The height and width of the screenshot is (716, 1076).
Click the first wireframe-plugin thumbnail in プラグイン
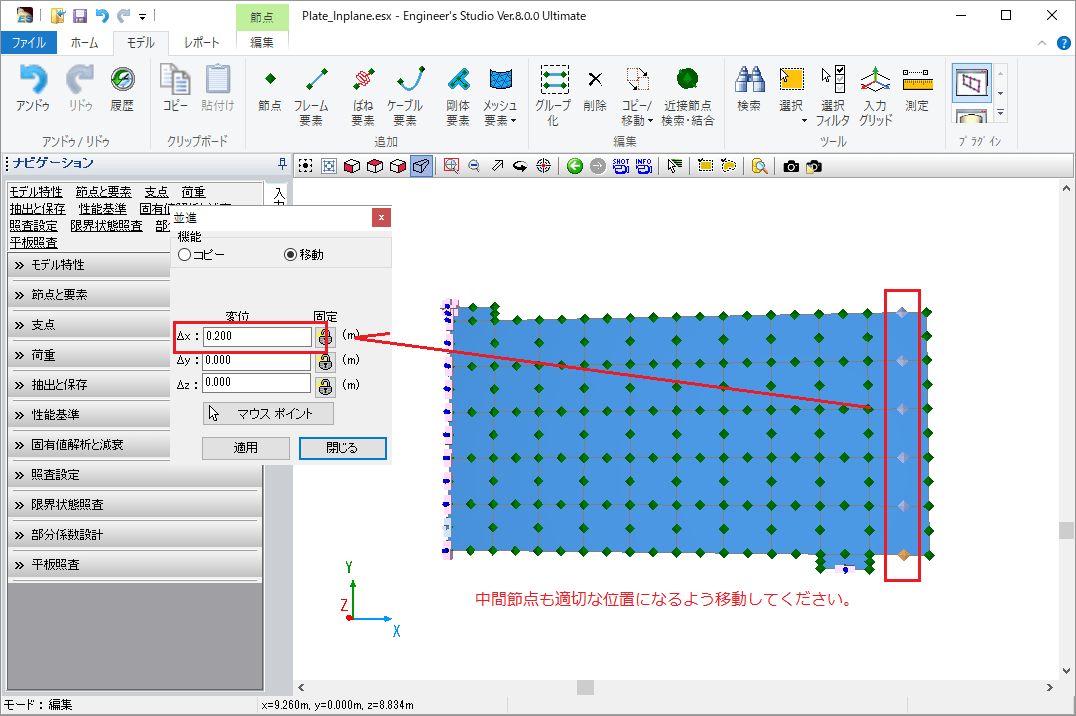click(972, 83)
